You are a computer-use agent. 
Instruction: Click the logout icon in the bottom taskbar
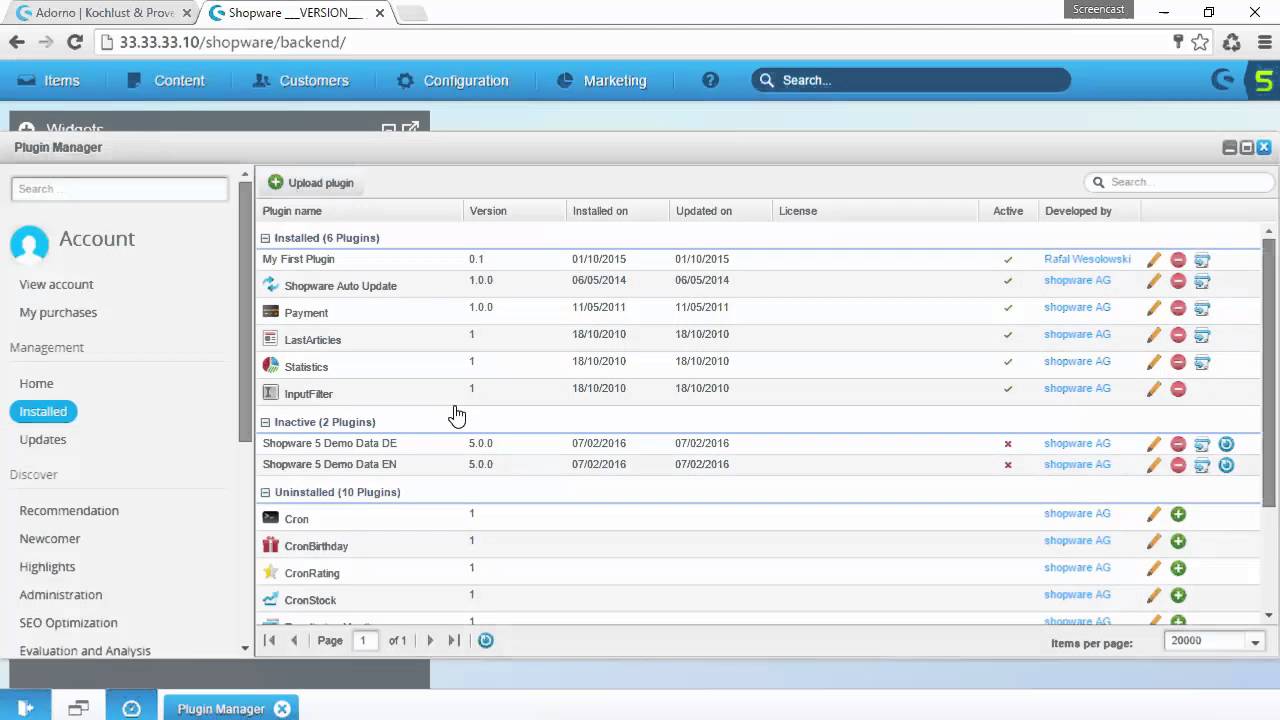pos(25,708)
